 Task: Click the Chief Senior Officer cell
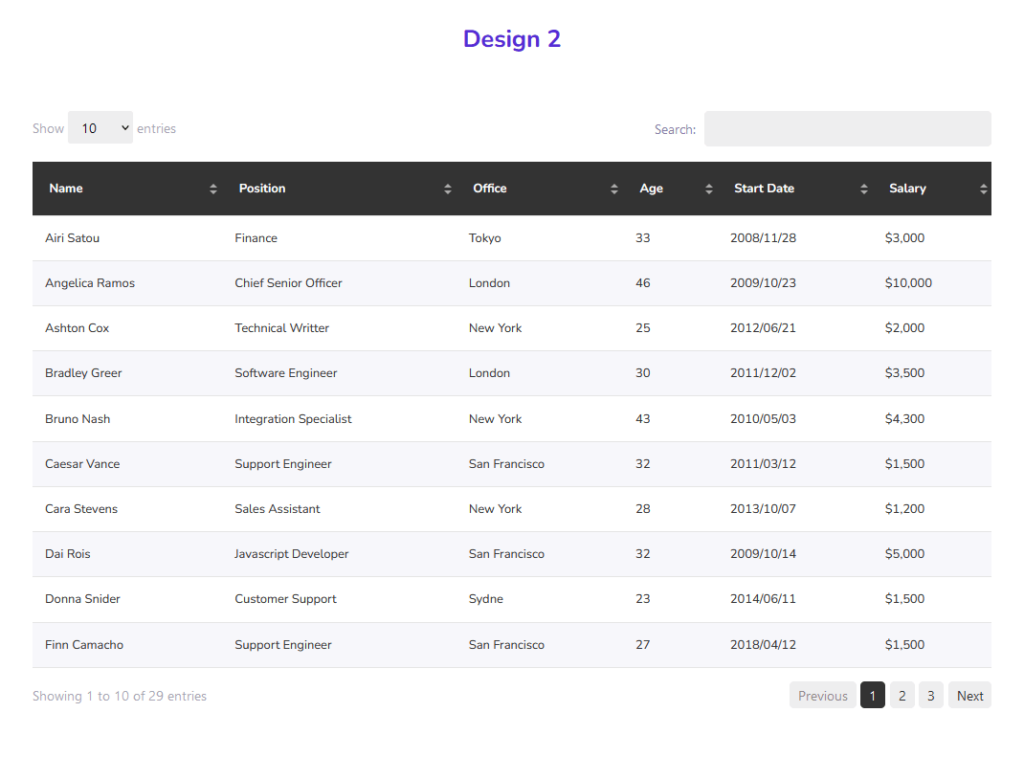pos(289,283)
